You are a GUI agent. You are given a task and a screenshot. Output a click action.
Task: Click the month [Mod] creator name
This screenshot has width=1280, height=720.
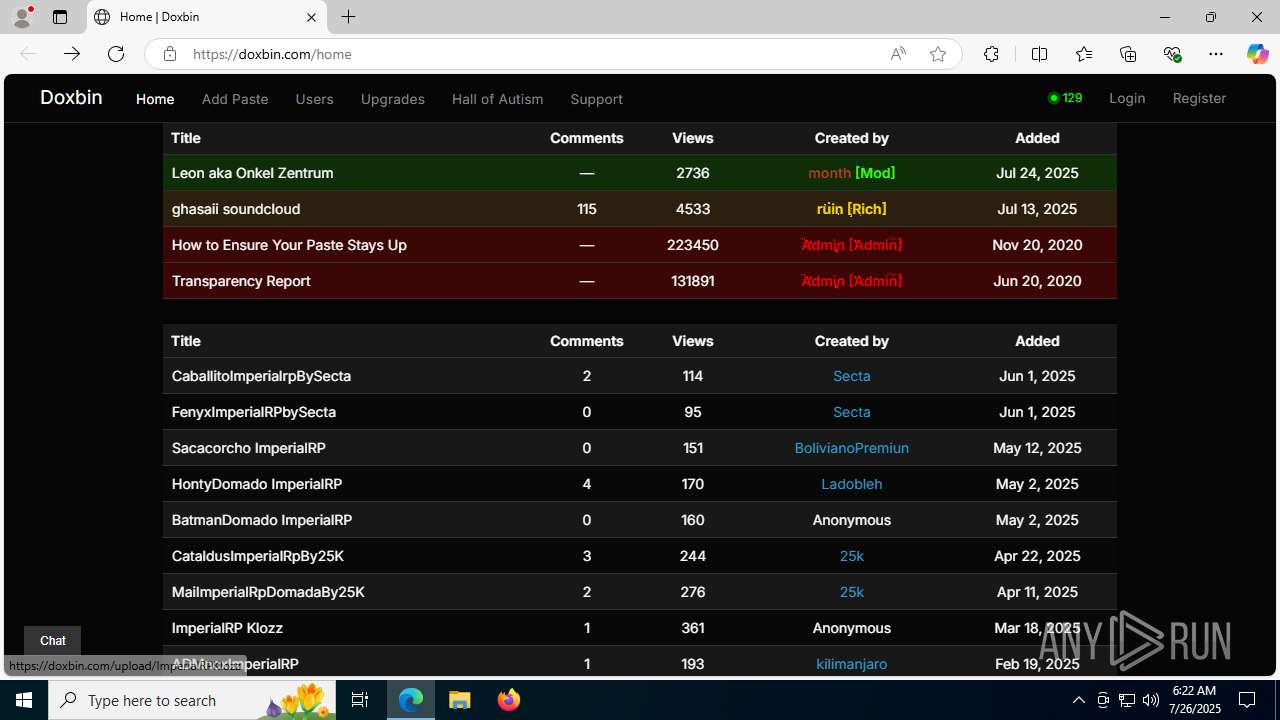pyautogui.click(x=852, y=173)
